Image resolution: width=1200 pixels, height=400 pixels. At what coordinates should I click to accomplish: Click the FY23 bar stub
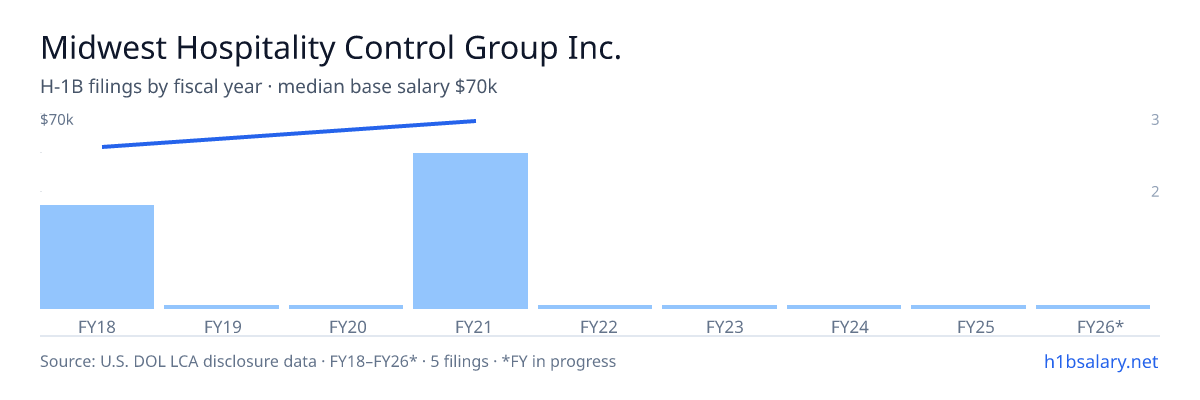[719, 307]
